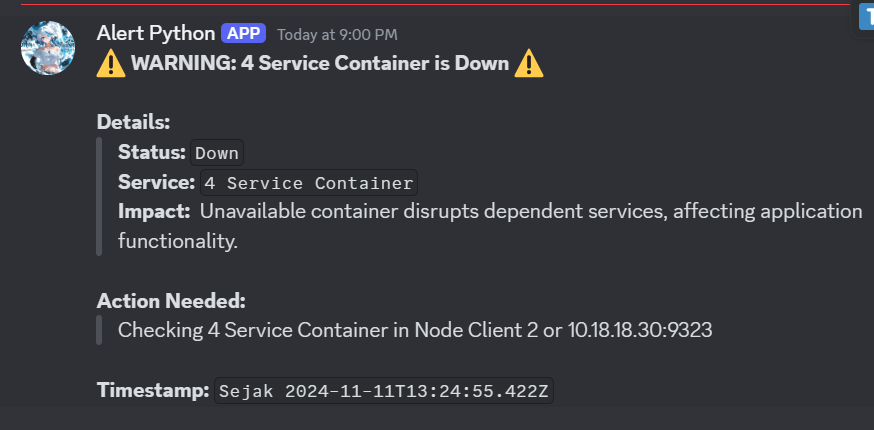The width and height of the screenshot is (874, 430).
Task: Select the 4 Service Container code block
Action: (x=309, y=184)
